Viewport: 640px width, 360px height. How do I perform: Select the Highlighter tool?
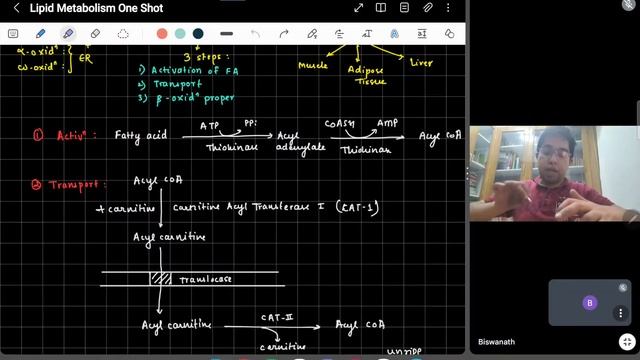click(68, 33)
